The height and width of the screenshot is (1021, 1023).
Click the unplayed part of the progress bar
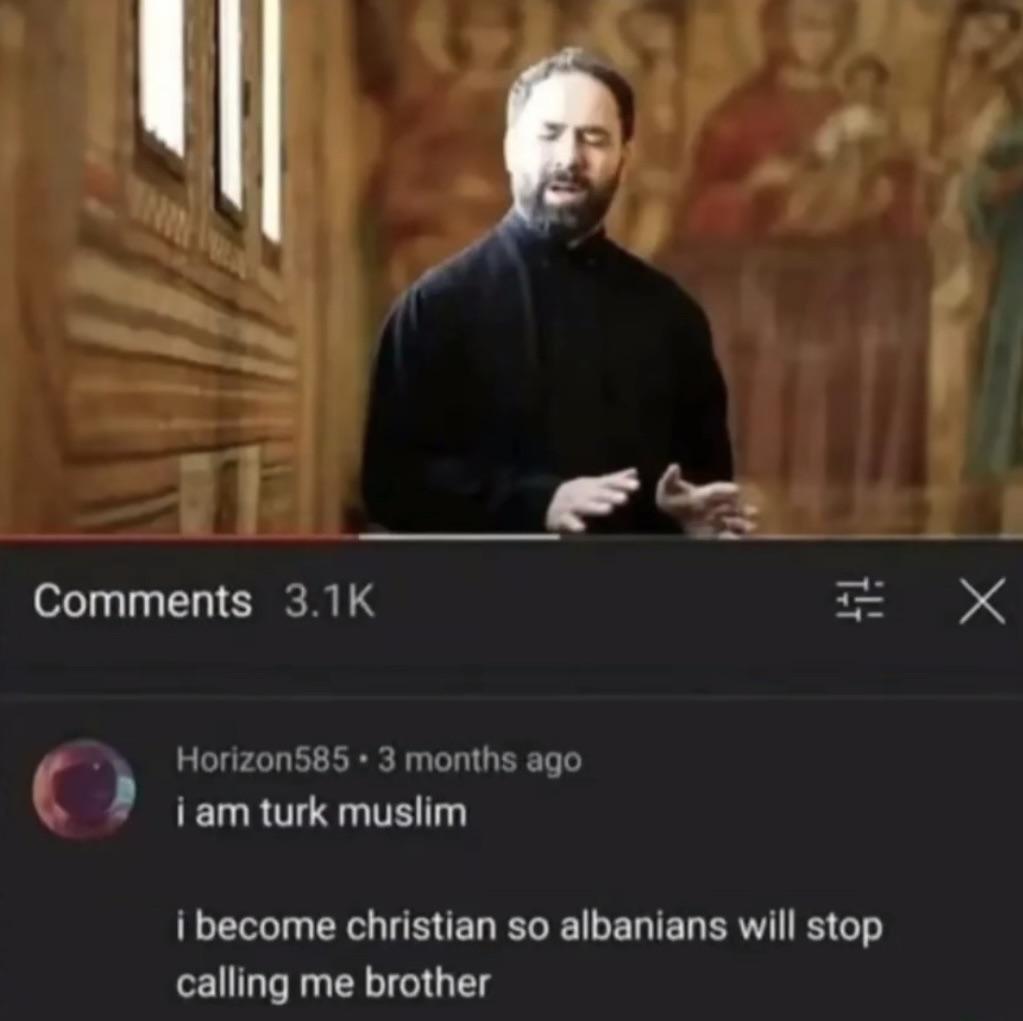(x=791, y=538)
